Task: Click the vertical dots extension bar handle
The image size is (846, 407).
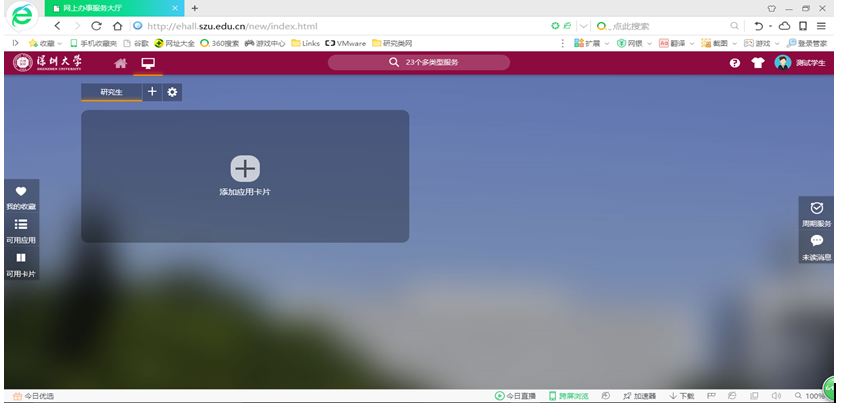Action: pos(563,43)
